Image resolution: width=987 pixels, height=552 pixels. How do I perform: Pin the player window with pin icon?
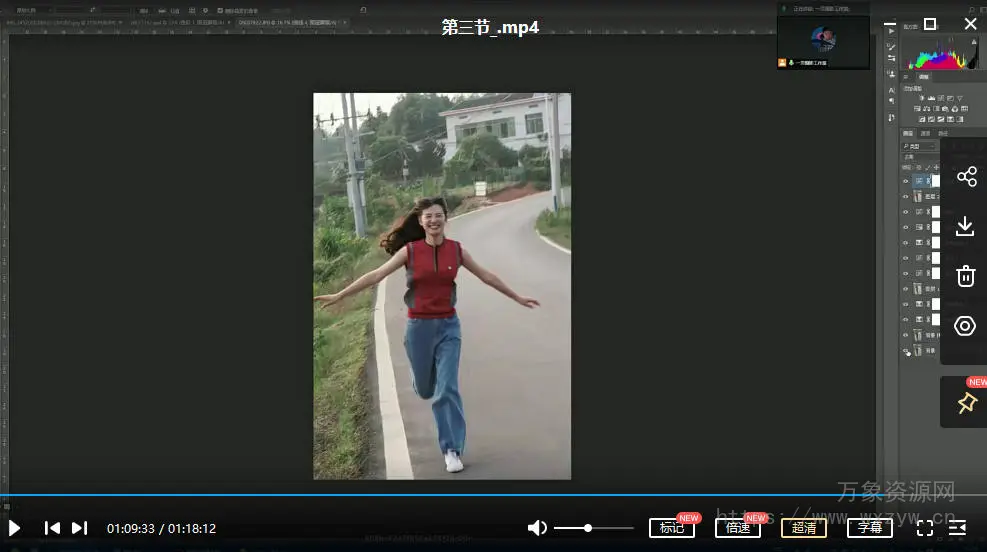(x=966, y=402)
